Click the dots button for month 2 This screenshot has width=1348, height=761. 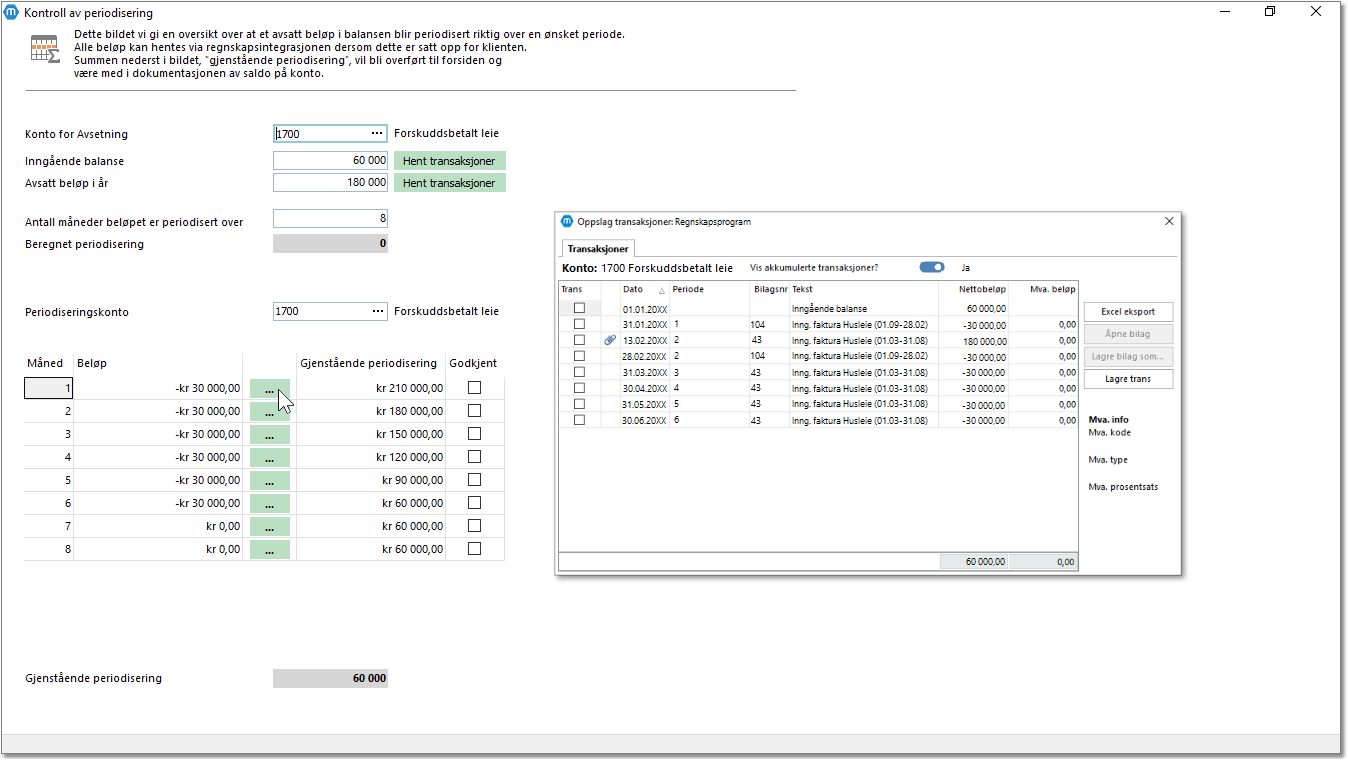[270, 412]
